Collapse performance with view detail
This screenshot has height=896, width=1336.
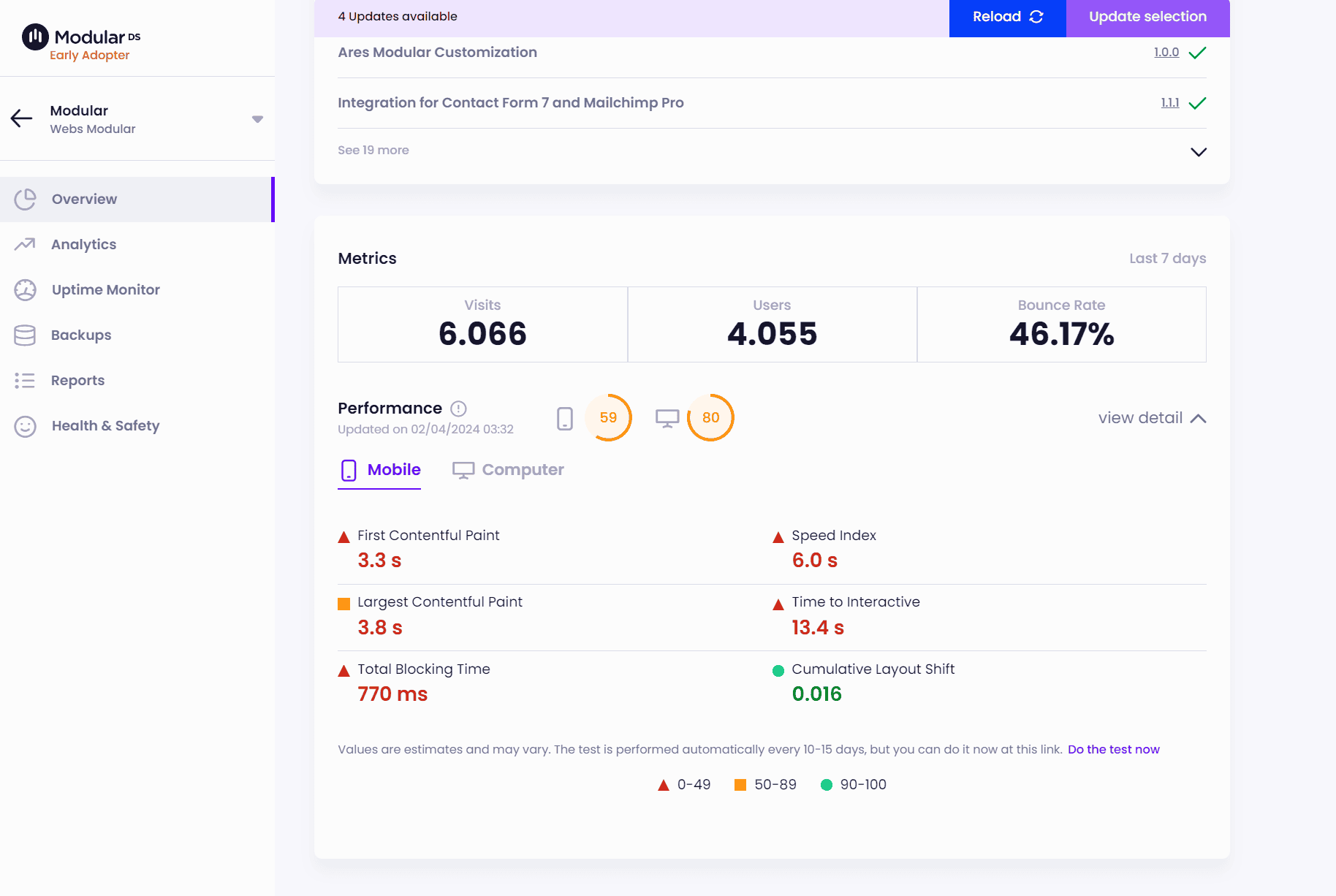click(1152, 418)
